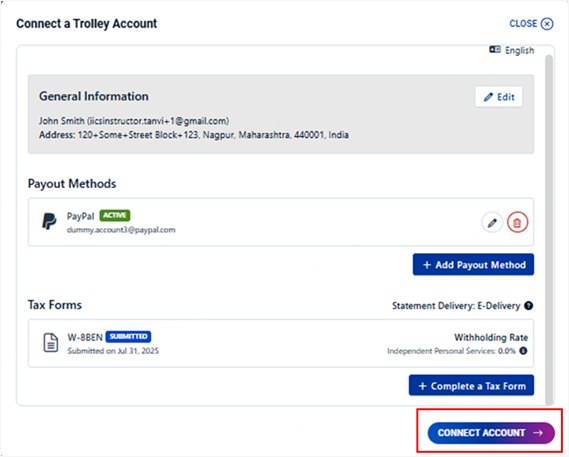The height and width of the screenshot is (457, 569).
Task: Click the vertical scrollbar of the panel
Action: [549, 229]
